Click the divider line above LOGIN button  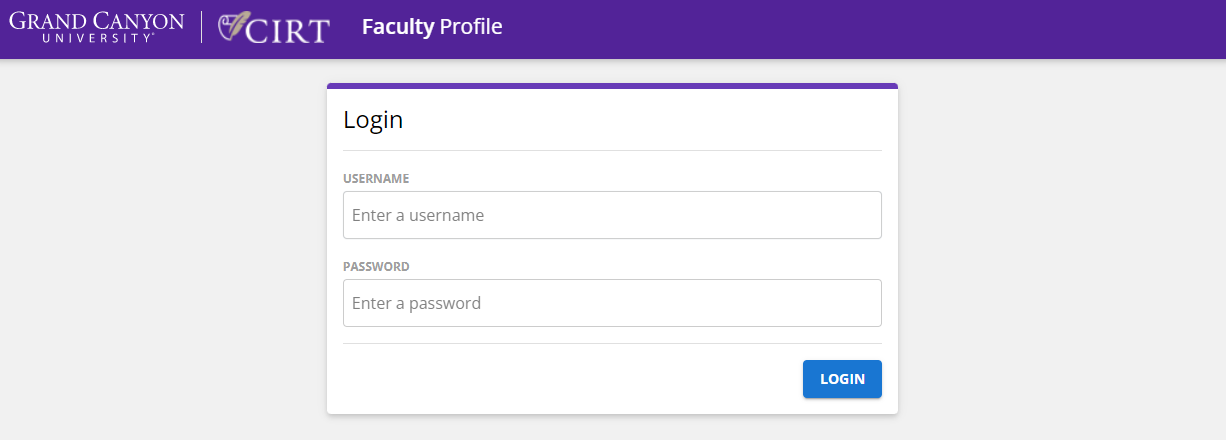pyautogui.click(x=612, y=343)
